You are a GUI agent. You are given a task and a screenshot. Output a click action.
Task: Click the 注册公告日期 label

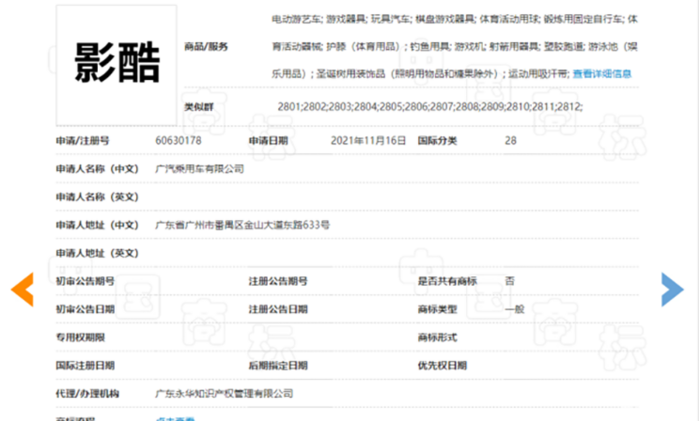click(278, 310)
